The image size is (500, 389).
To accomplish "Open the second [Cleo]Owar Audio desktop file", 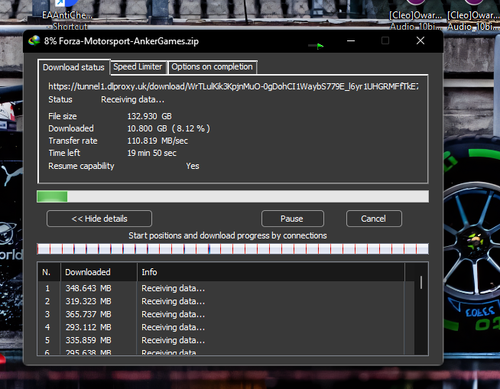I will coord(473,15).
